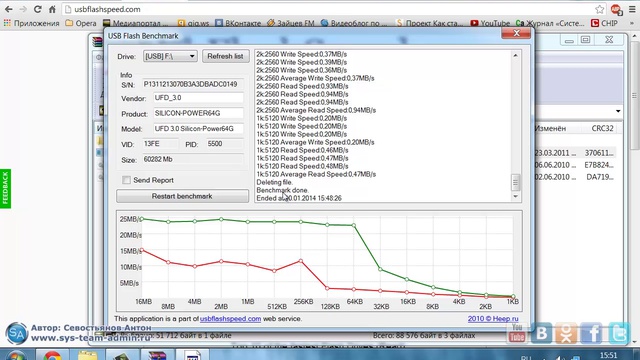Image resolution: width=640 pixels, height=360 pixels.
Task: Click the Odnoklassniki social icon
Action: click(566, 333)
